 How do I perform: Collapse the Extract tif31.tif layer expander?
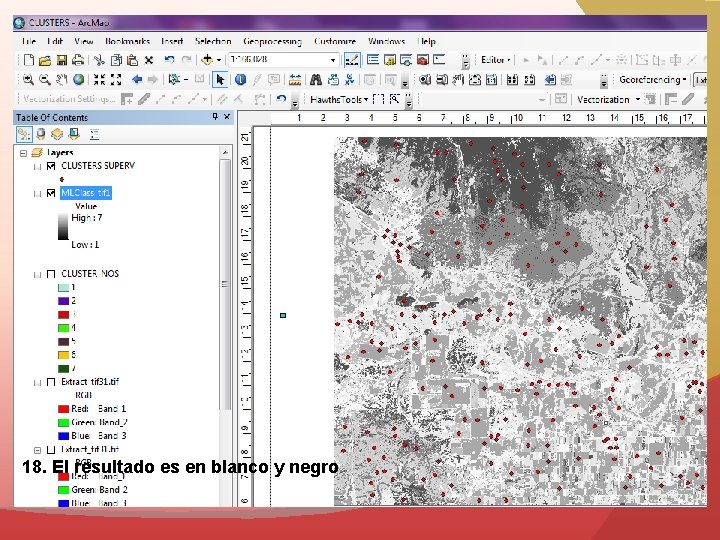pos(37,382)
